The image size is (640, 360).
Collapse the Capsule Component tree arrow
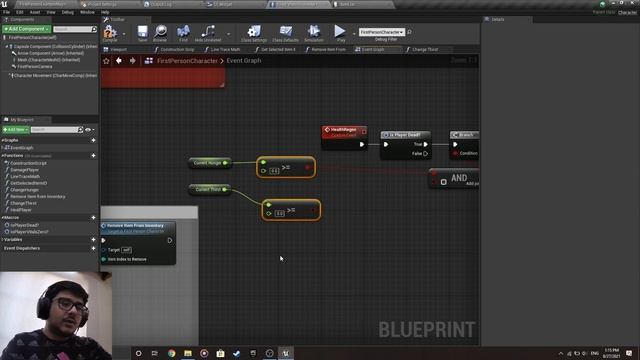[7, 47]
